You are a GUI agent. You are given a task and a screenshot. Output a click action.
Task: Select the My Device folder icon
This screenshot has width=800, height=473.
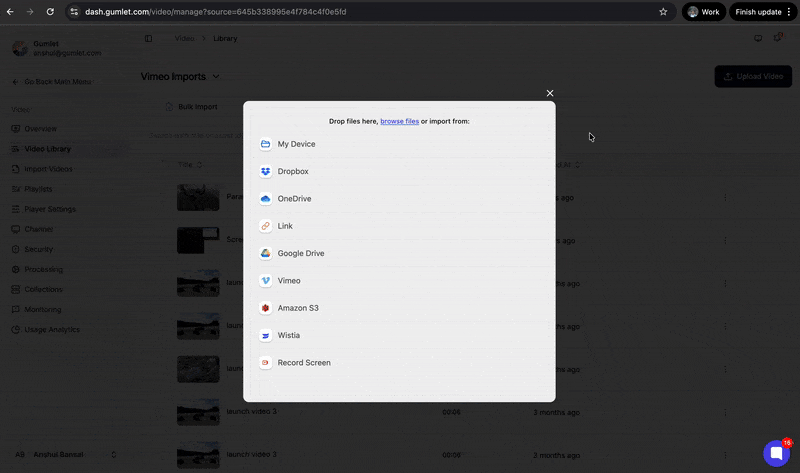pos(266,144)
